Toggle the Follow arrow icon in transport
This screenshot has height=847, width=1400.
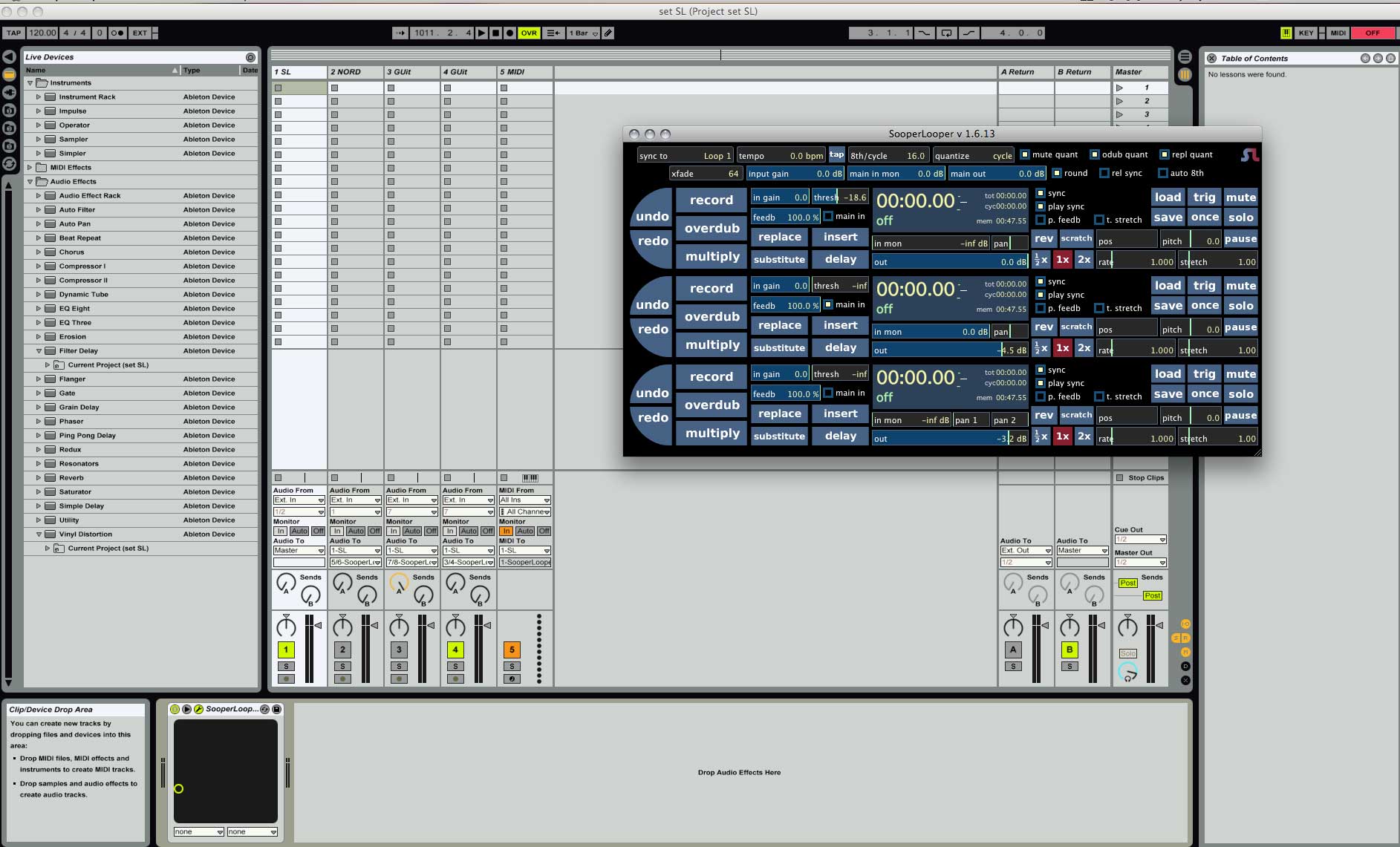(x=400, y=33)
